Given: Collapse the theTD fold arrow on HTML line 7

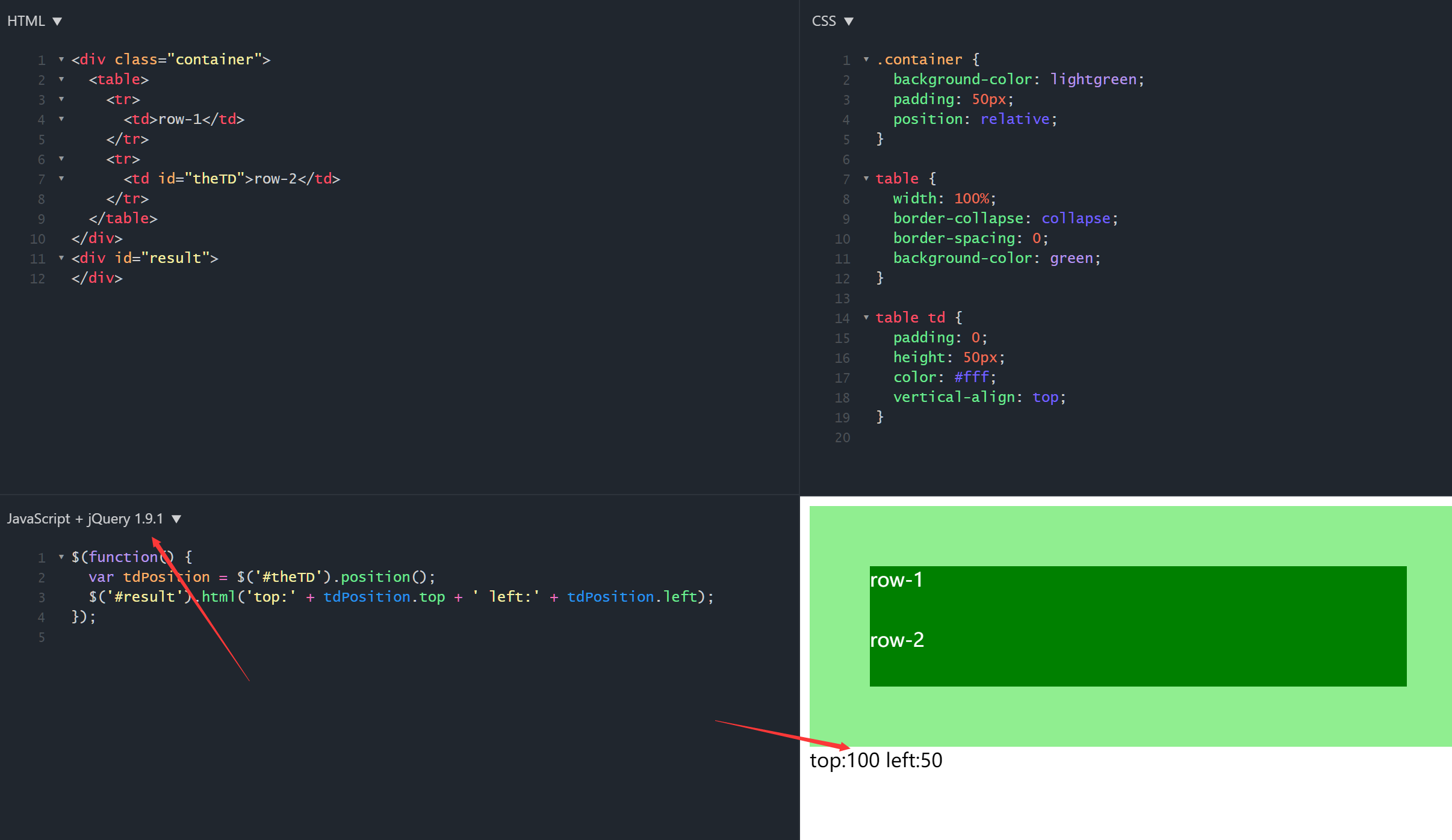Looking at the screenshot, I should point(61,178).
